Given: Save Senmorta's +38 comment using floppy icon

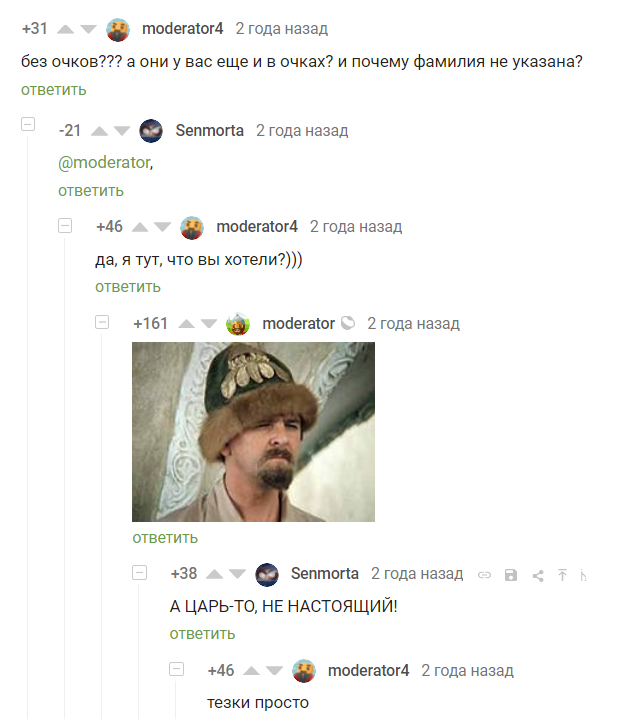Looking at the screenshot, I should [x=511, y=575].
